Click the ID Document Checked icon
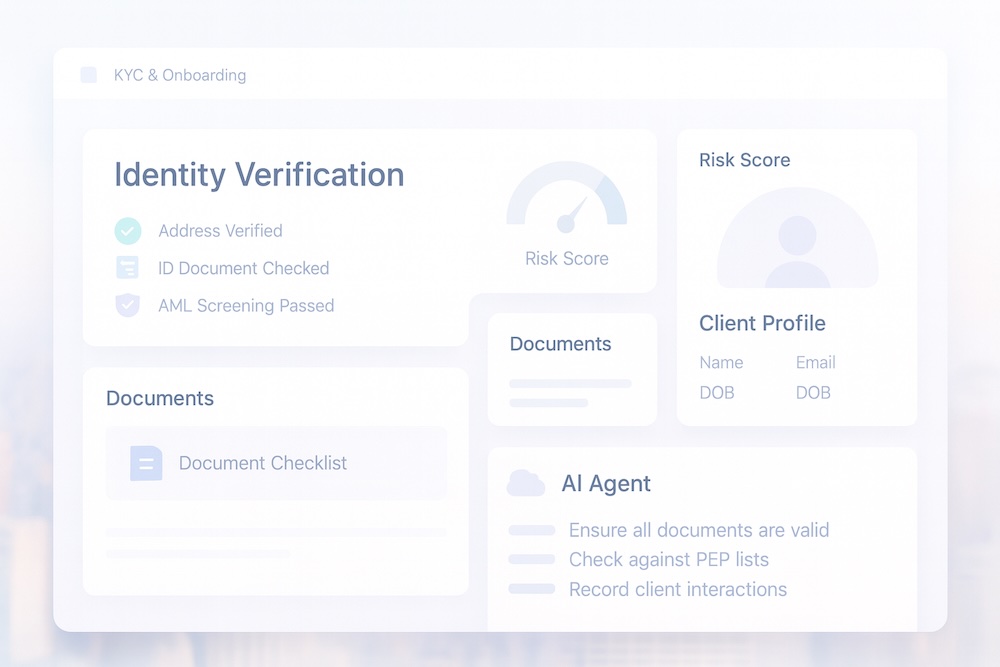Image resolution: width=1000 pixels, height=667 pixels. point(127,268)
